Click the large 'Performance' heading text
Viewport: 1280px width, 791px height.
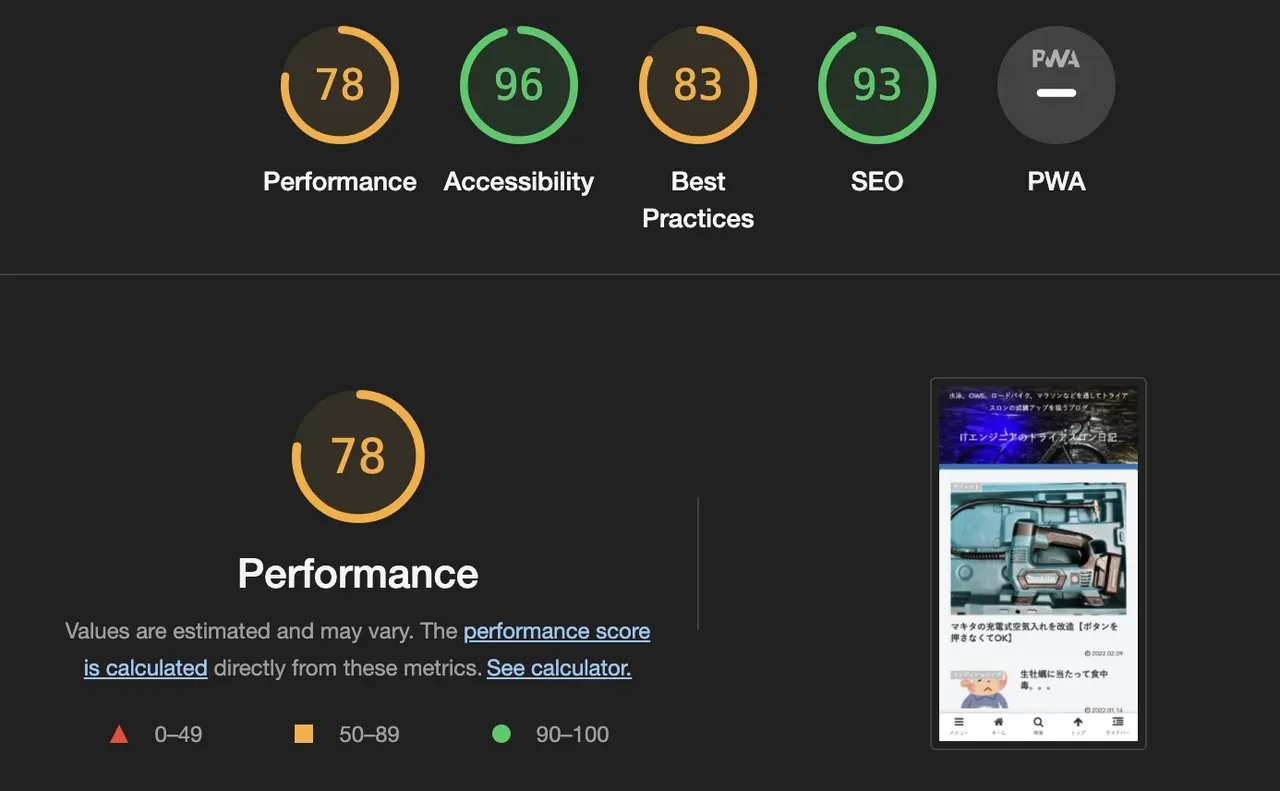pos(358,574)
